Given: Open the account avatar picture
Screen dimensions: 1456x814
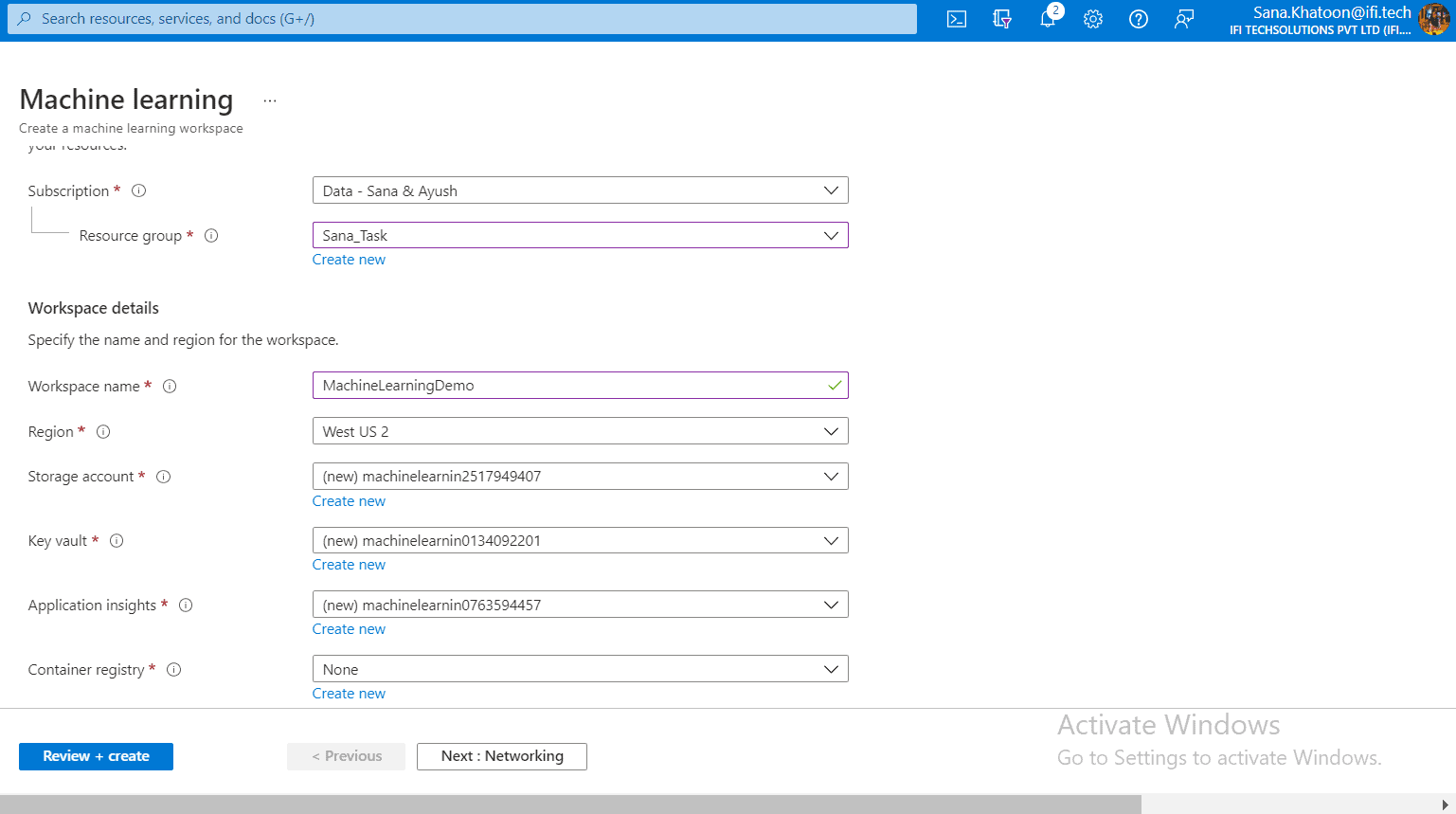Looking at the screenshot, I should (1434, 19).
